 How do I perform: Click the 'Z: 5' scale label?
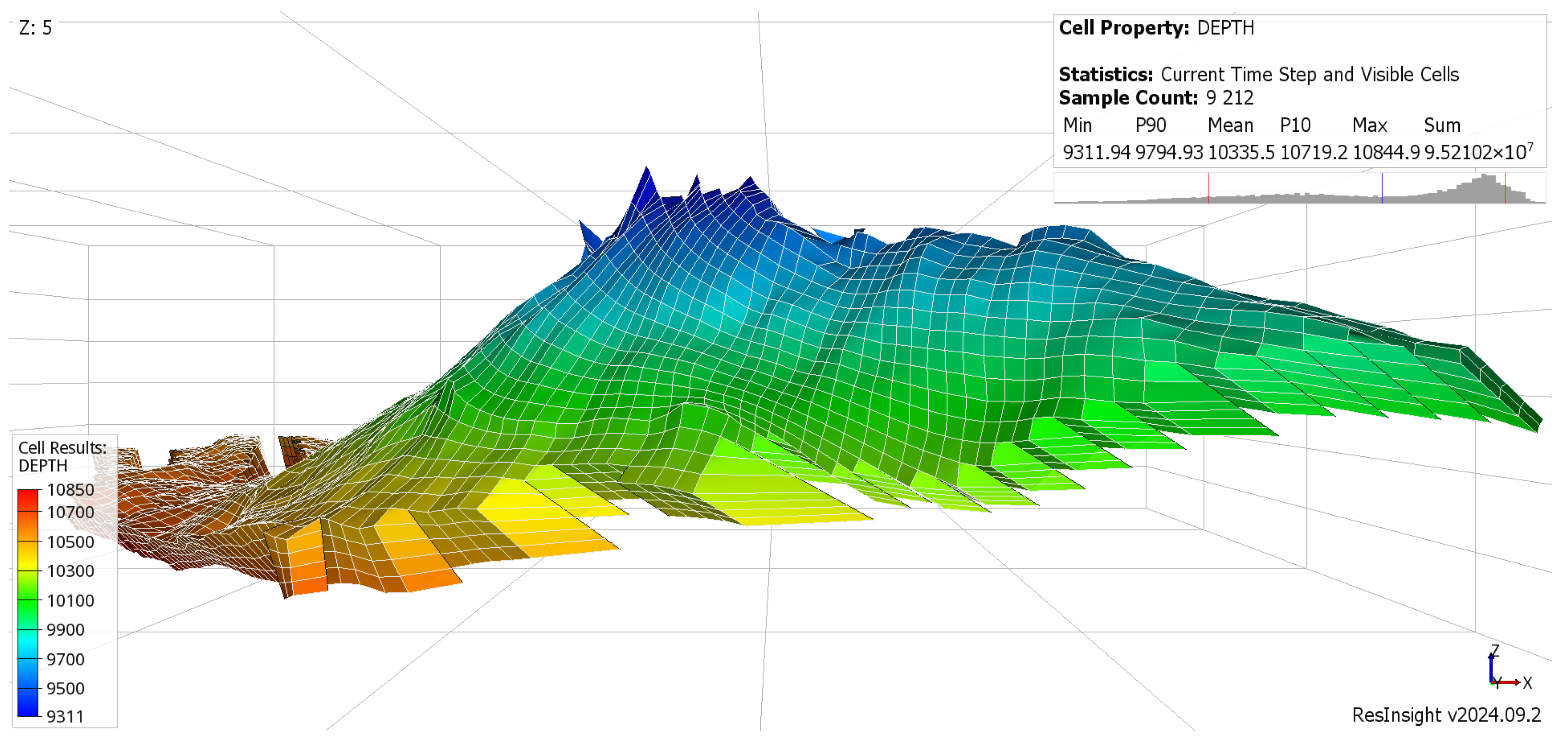[x=35, y=28]
